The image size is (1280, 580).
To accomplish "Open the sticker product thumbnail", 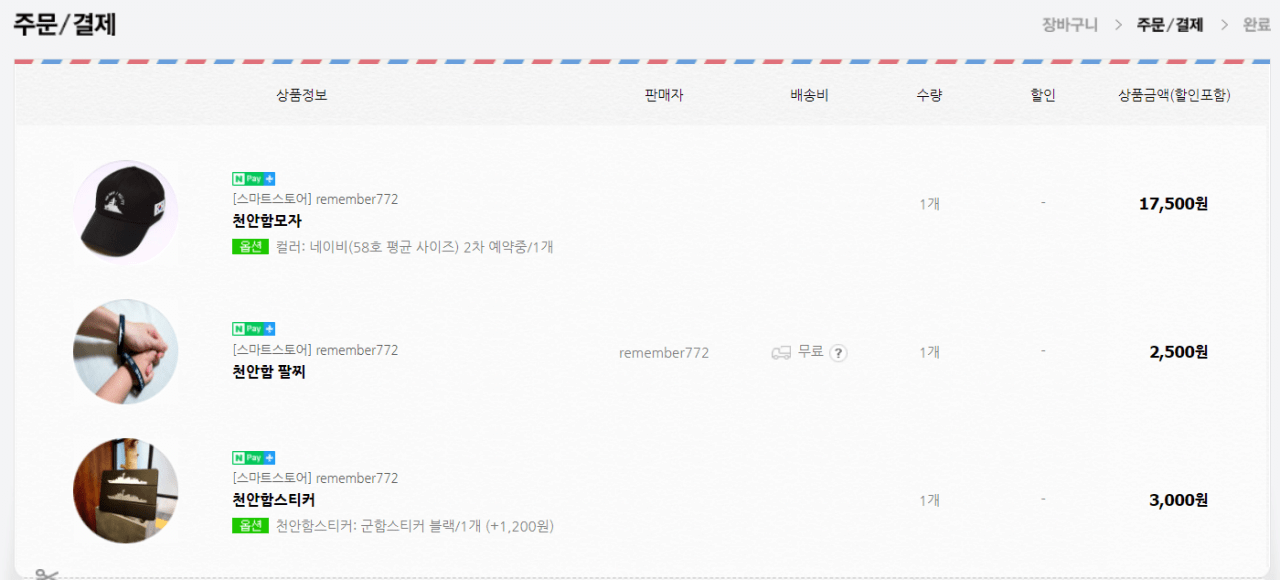I will click(x=126, y=490).
